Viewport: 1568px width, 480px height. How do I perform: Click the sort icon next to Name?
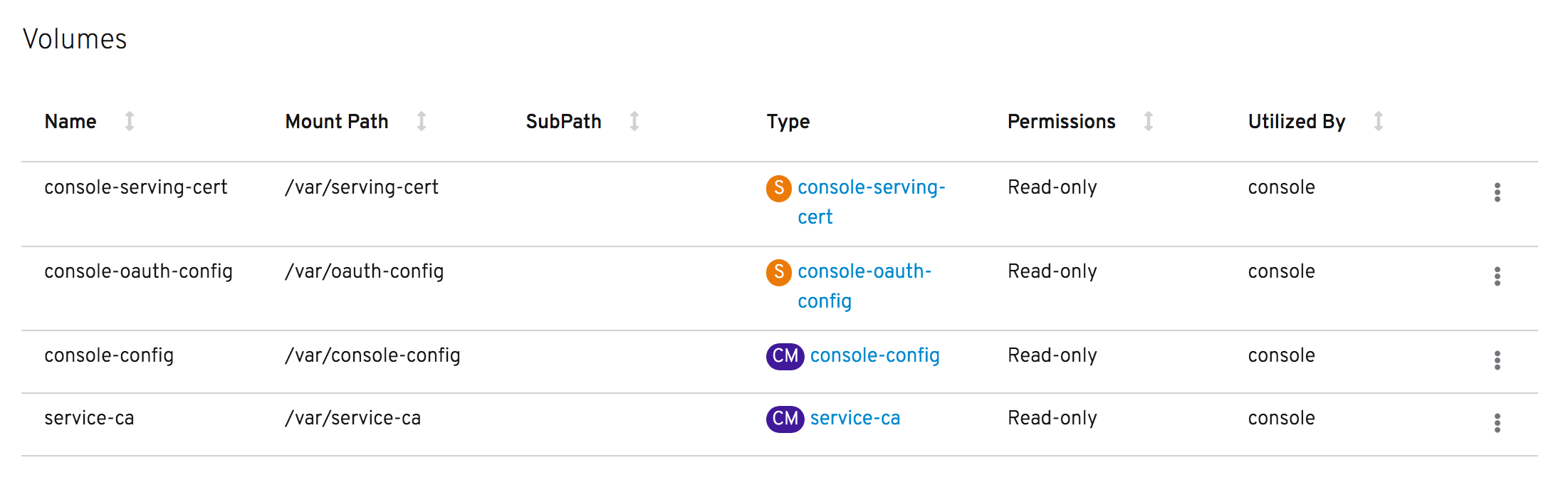pos(130,121)
